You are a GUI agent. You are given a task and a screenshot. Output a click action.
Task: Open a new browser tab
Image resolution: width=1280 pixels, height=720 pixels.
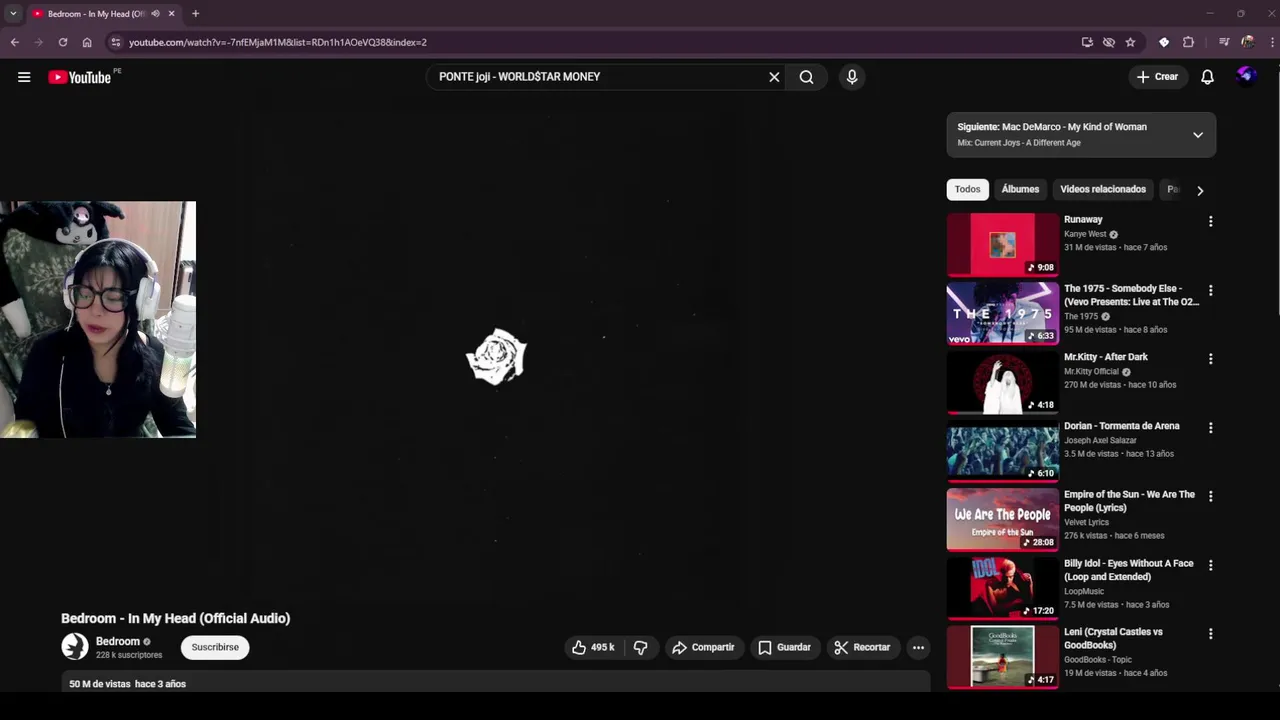(195, 14)
